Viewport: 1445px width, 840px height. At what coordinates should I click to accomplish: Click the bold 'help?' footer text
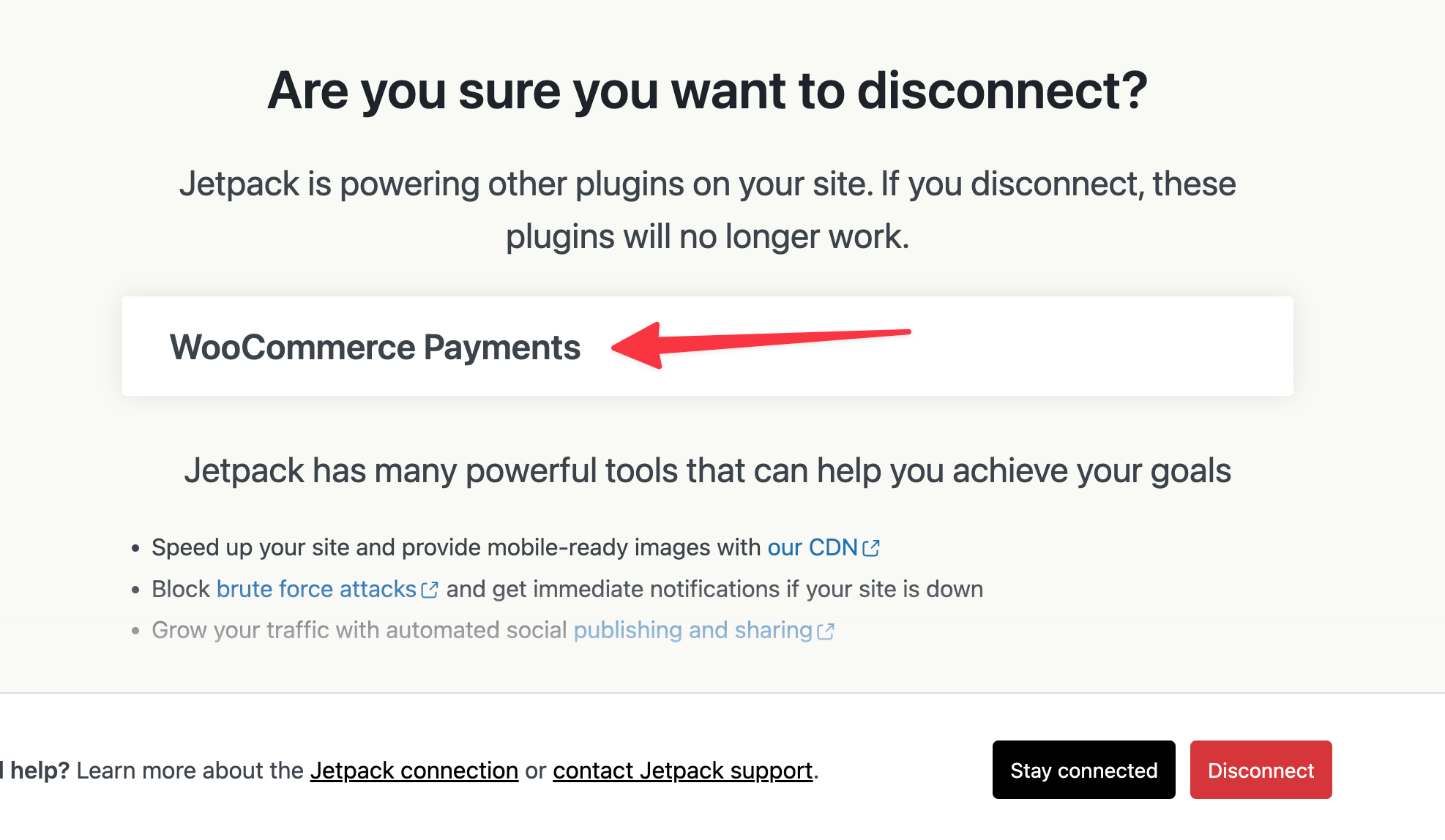click(40, 770)
